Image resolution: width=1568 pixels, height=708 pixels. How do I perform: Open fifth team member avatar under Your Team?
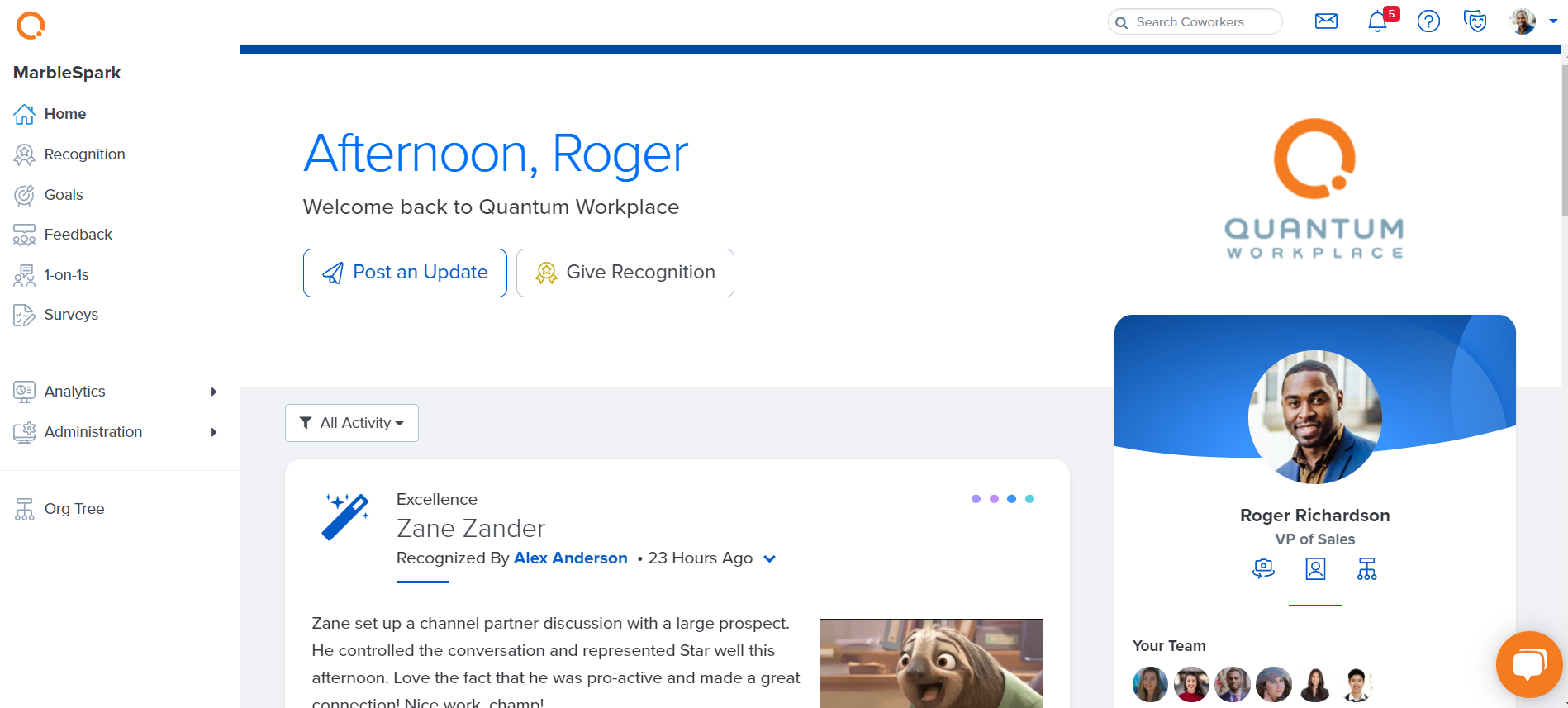point(1315,684)
